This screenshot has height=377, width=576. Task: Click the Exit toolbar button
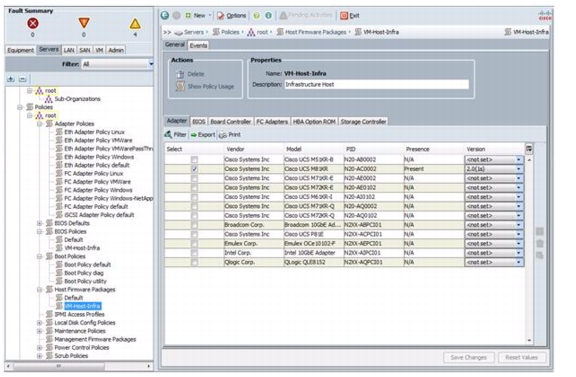[349, 15]
